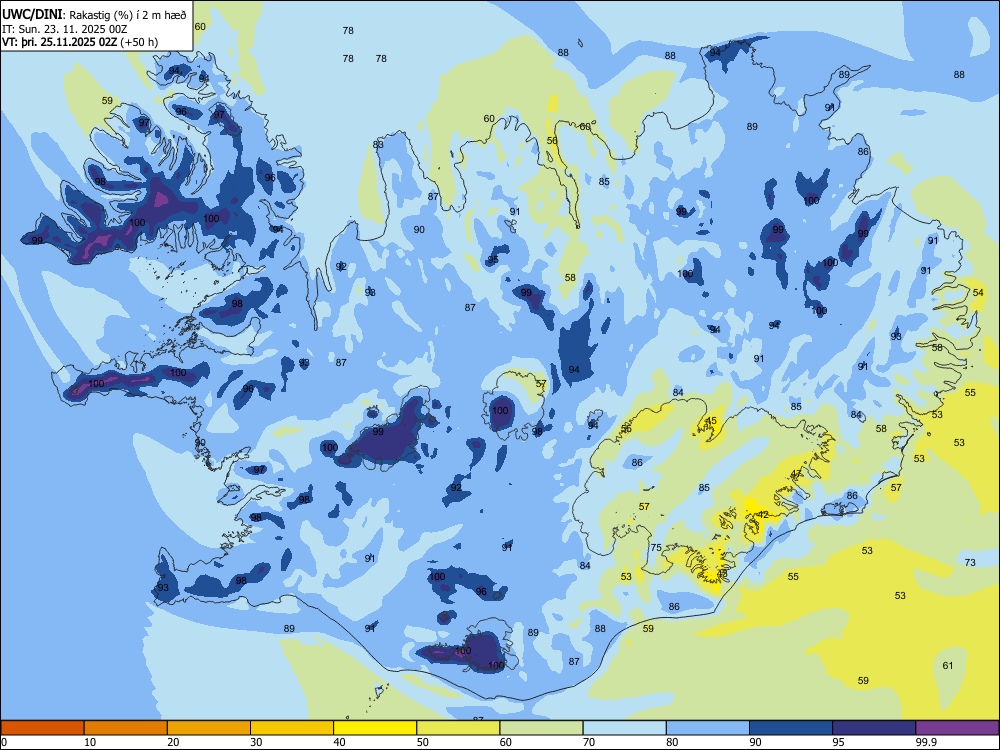Click the '99.9' legend scale label
Viewport: 1000px width, 750px height.
[925, 742]
